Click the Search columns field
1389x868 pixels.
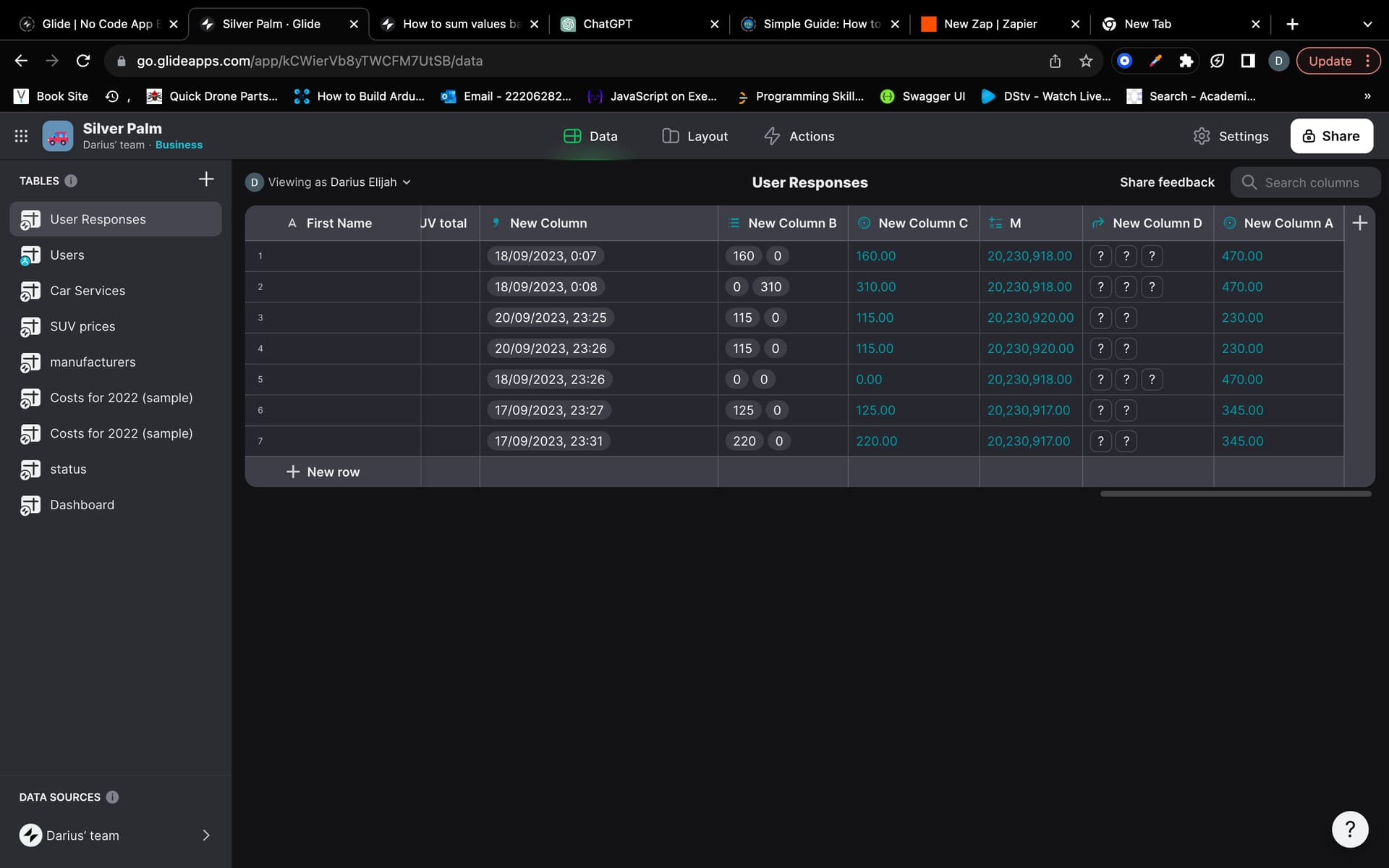[1311, 182]
